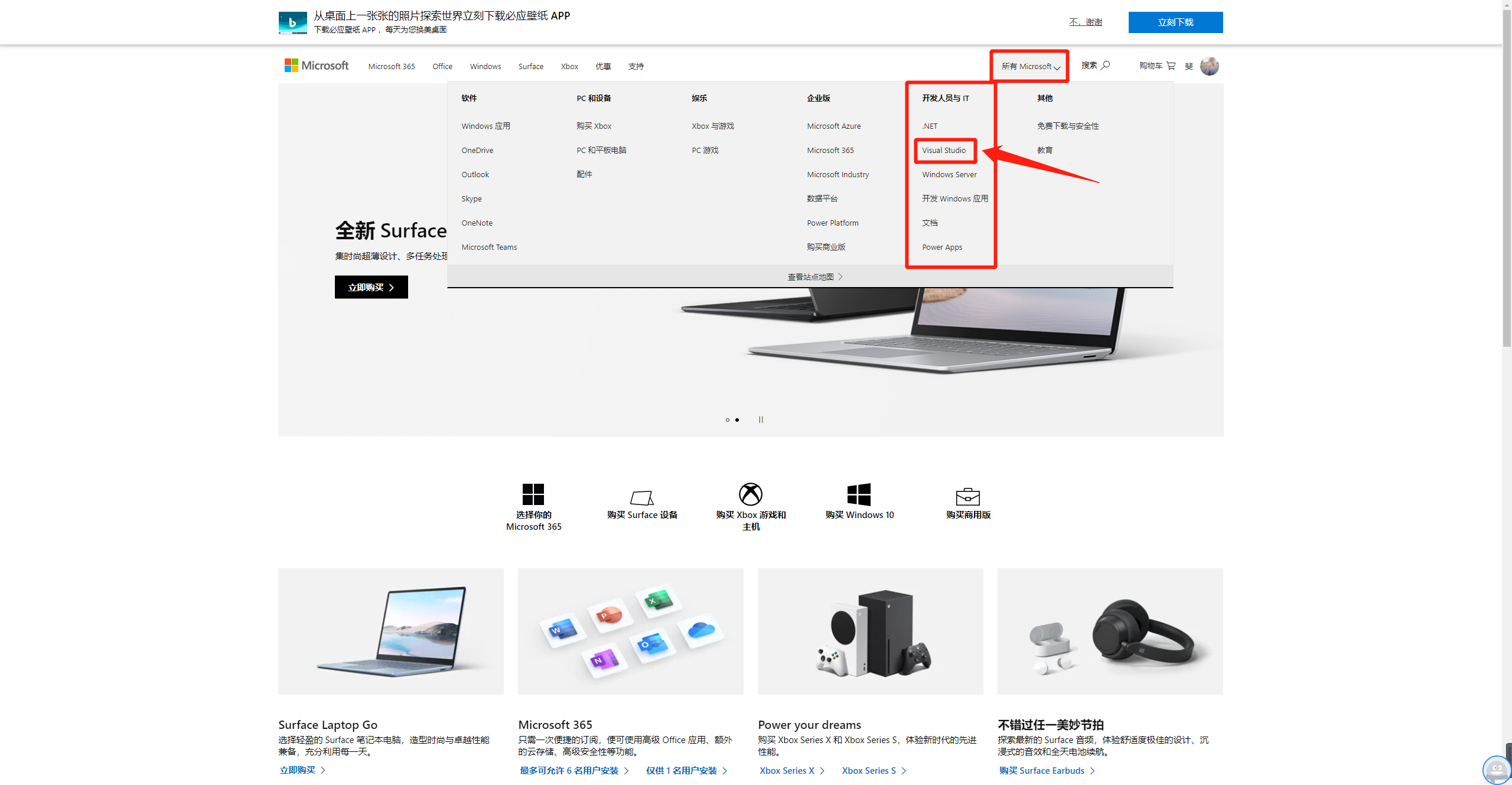
Task: Open Windows 应用 menu link
Action: 485,126
